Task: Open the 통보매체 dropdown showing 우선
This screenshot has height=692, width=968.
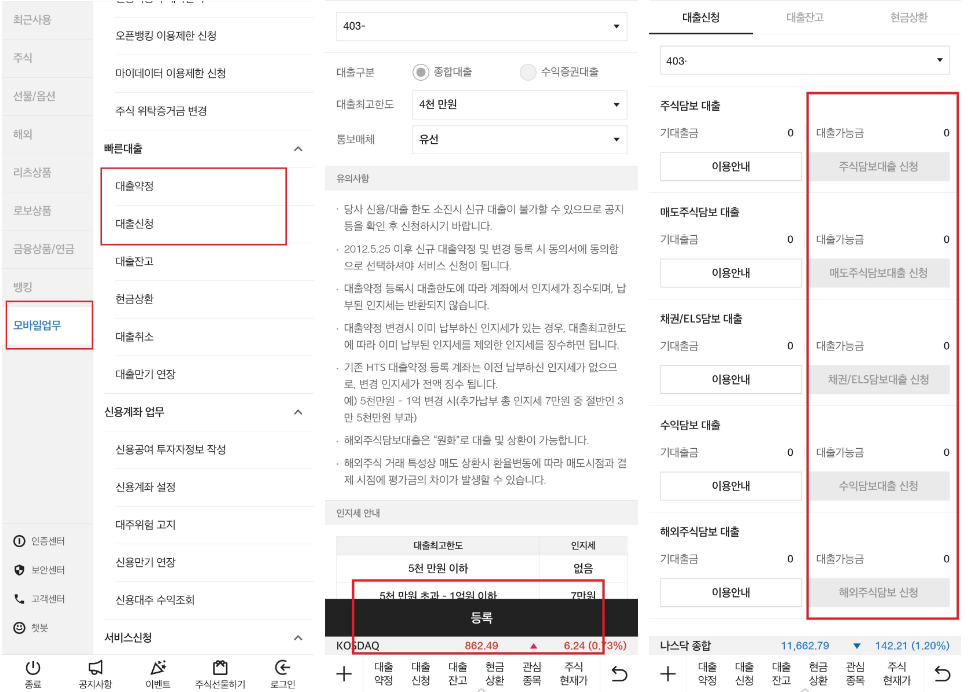Action: click(x=519, y=140)
